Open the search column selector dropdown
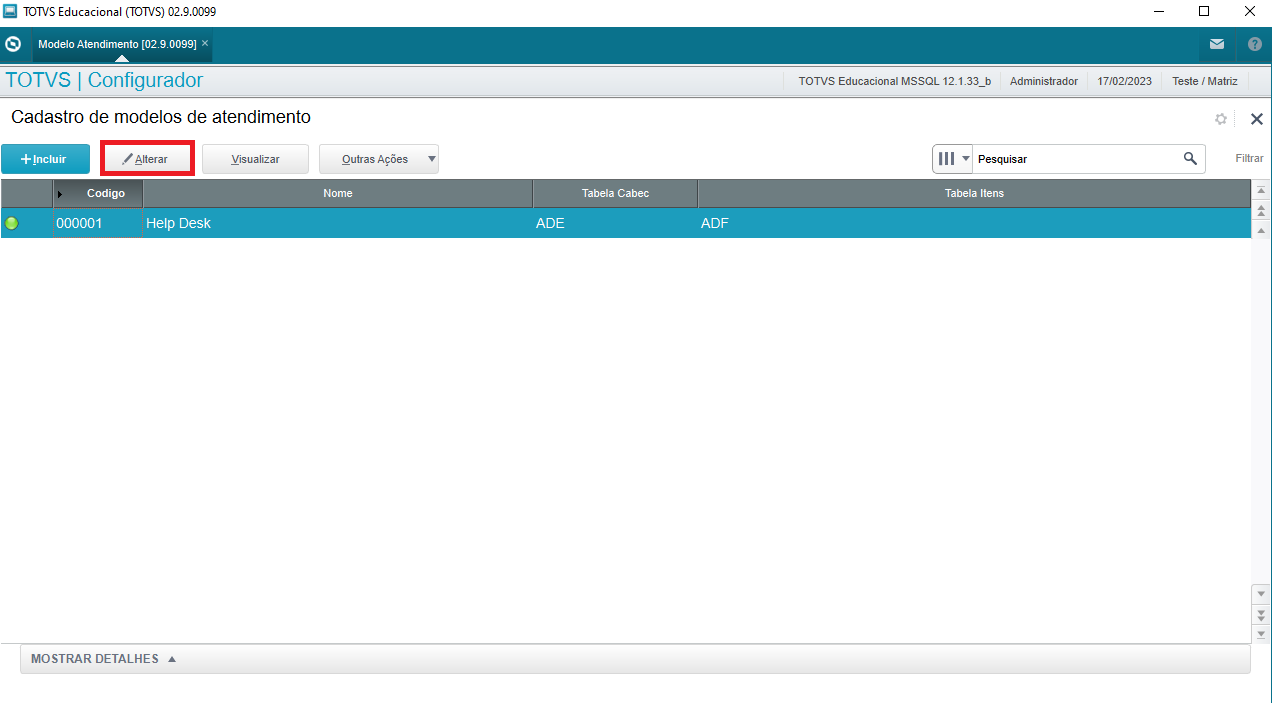The height and width of the screenshot is (703, 1274). [952, 158]
